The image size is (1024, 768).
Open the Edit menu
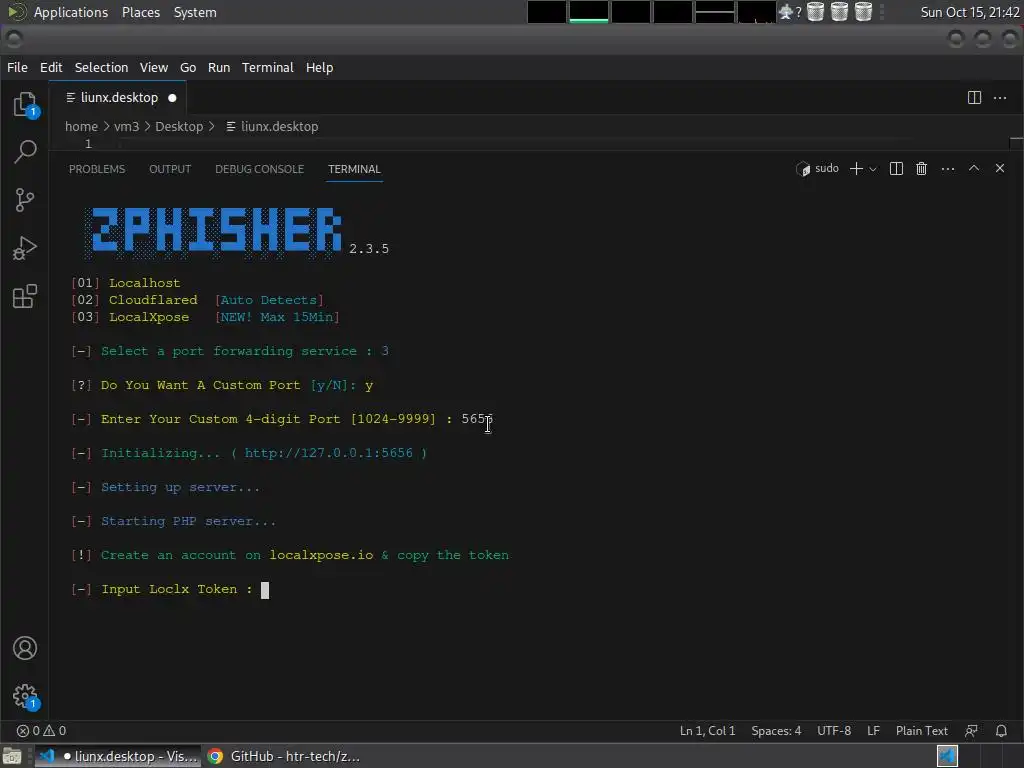coord(51,67)
